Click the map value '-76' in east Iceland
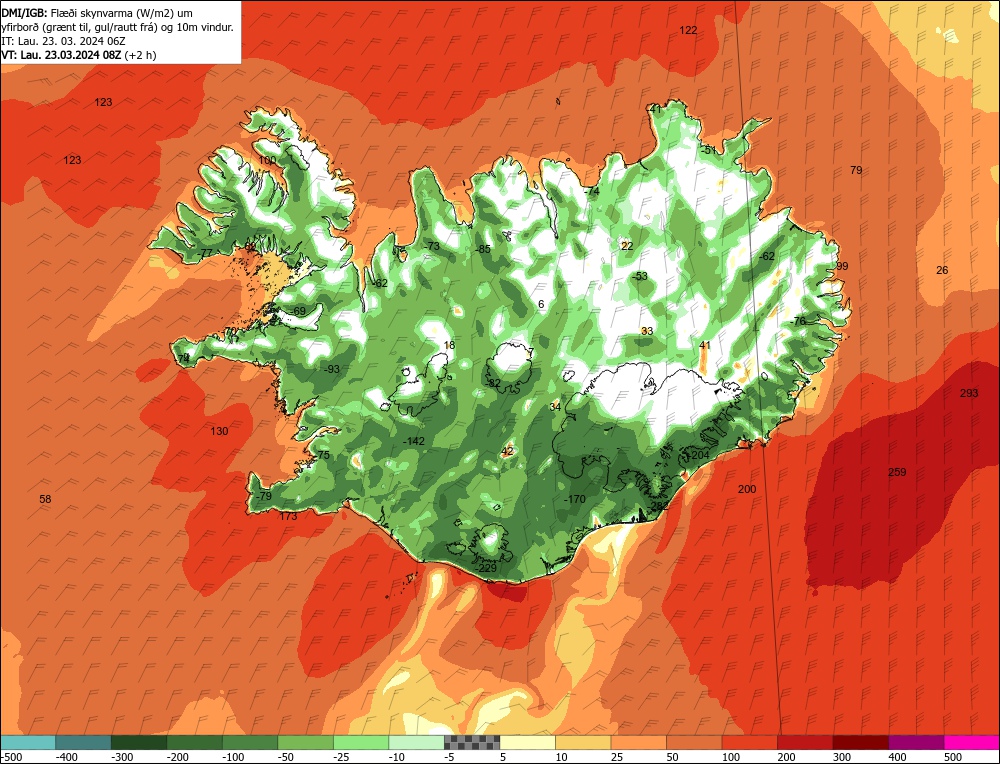1000x764 pixels. [798, 321]
